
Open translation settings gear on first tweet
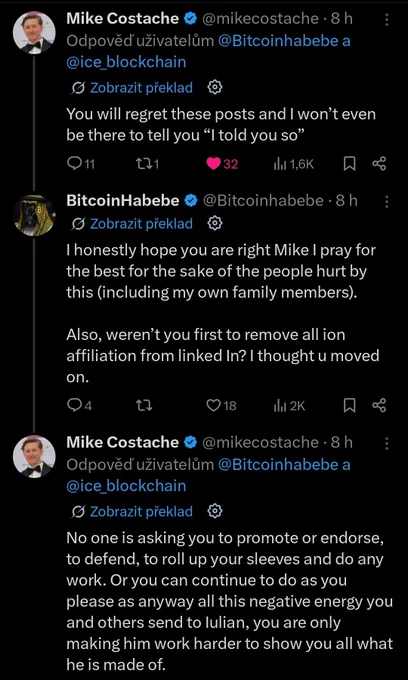[215, 88]
